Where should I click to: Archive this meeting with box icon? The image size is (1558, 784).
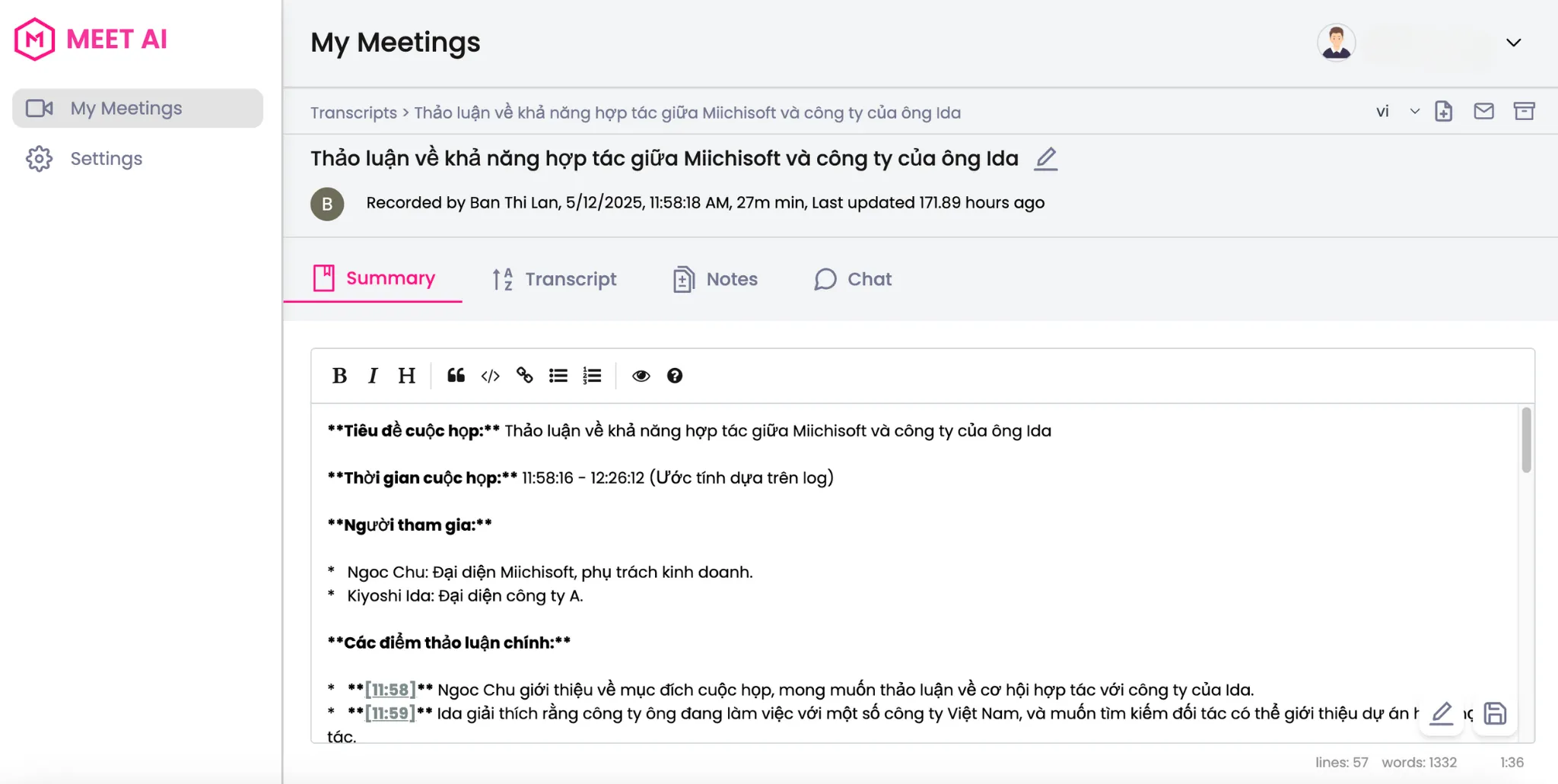[x=1524, y=111]
